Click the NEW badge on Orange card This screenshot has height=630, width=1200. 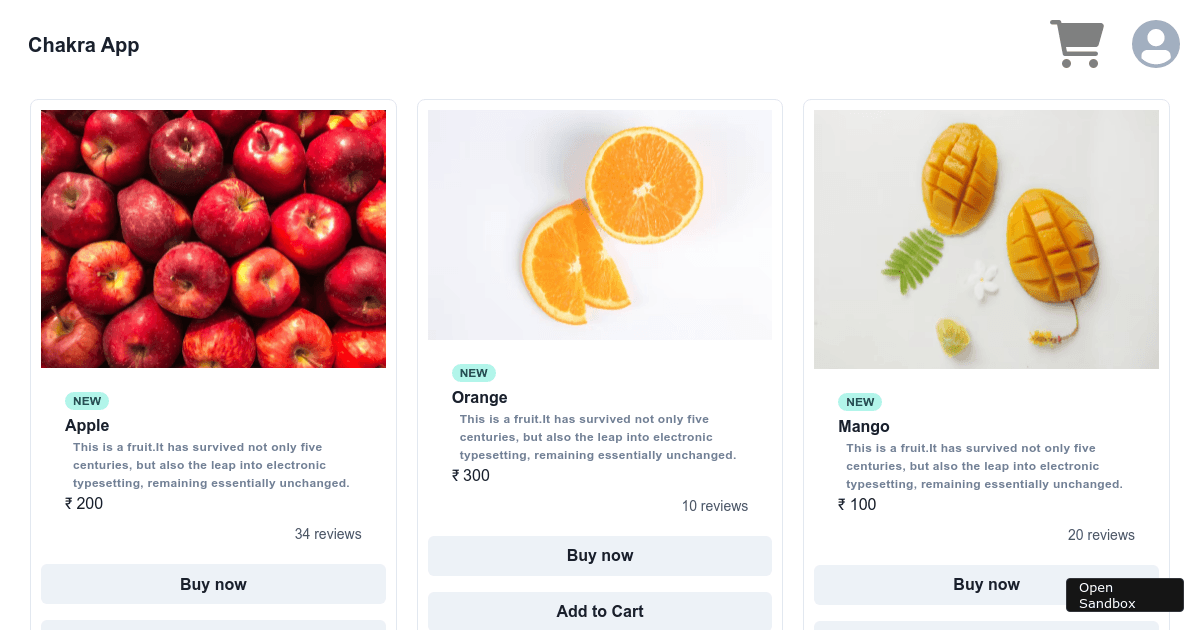coord(473,372)
